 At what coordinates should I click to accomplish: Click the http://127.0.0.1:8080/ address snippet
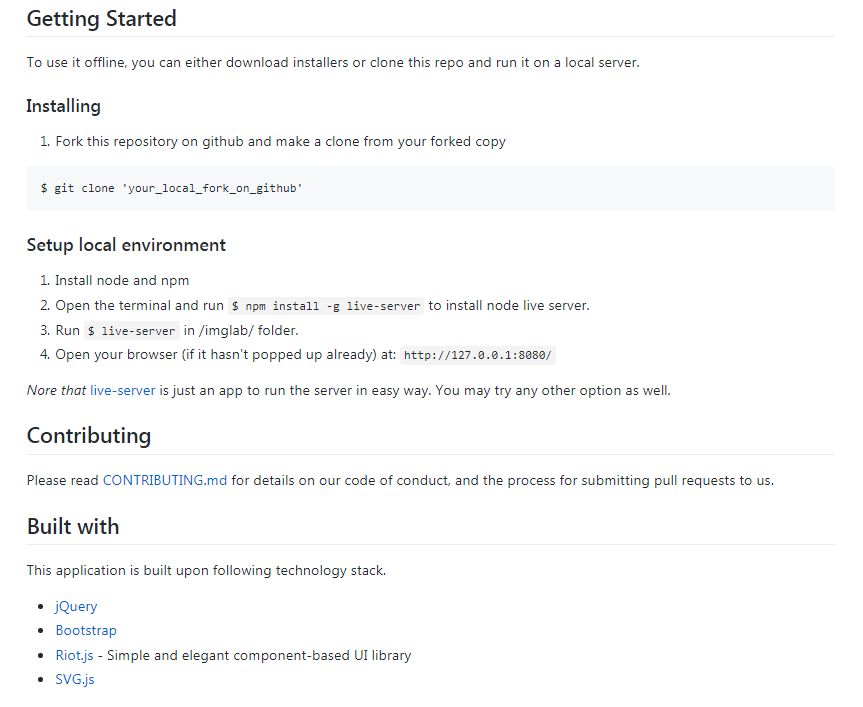pos(479,355)
